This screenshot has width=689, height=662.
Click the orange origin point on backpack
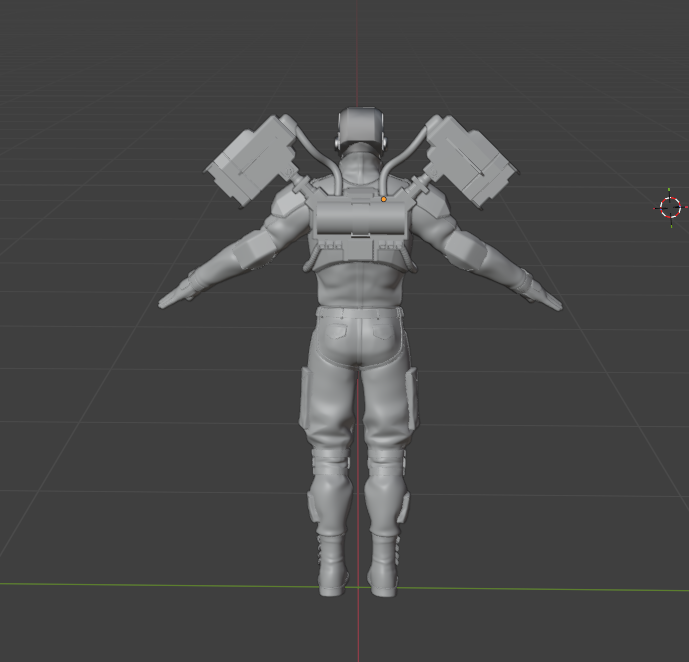point(383,200)
